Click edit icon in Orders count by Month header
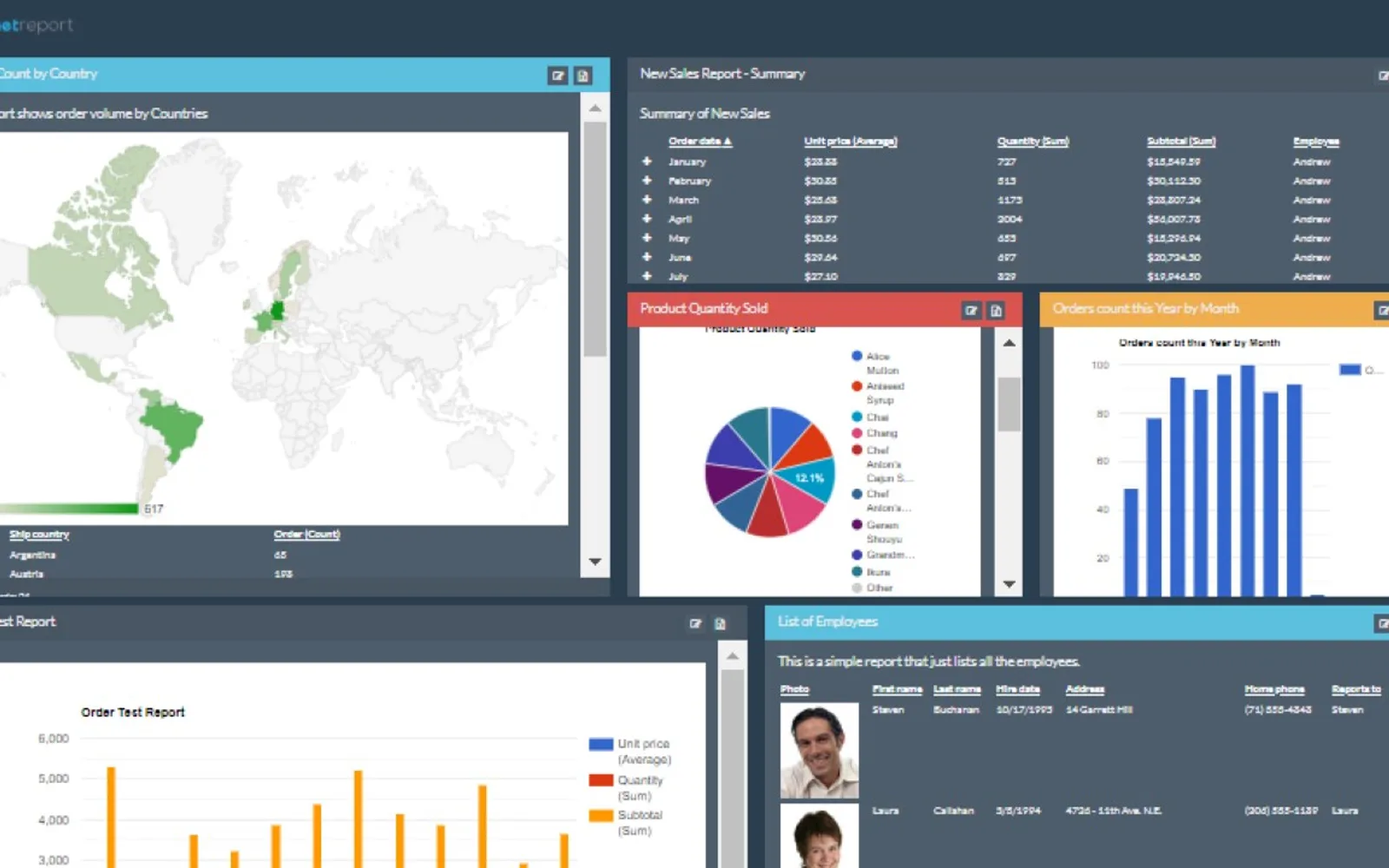 pos(1382,310)
